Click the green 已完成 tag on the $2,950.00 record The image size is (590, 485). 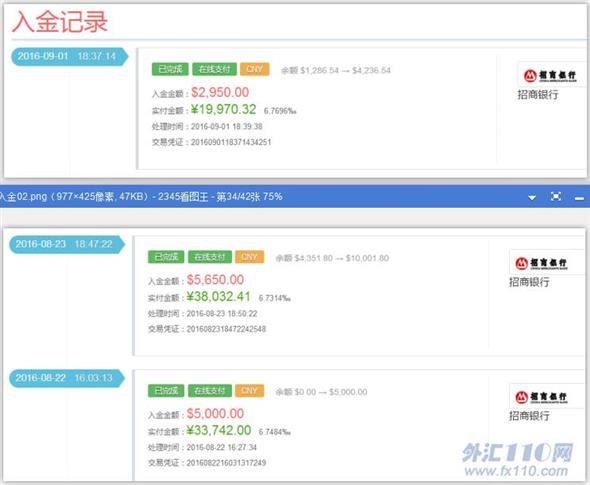[170, 69]
